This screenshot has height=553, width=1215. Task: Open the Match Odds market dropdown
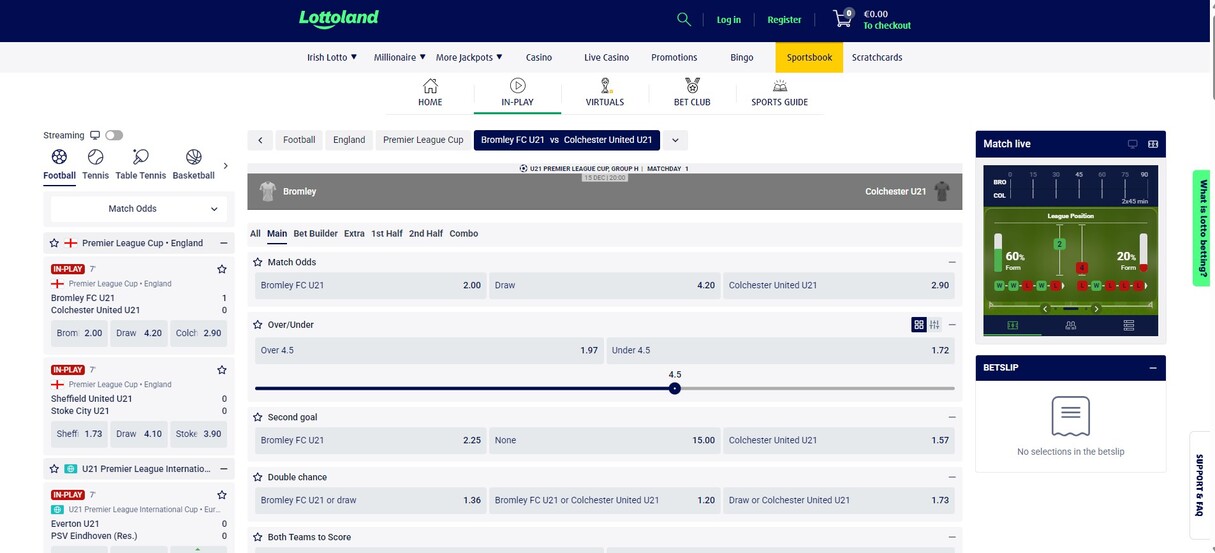pyautogui.click(x=140, y=209)
